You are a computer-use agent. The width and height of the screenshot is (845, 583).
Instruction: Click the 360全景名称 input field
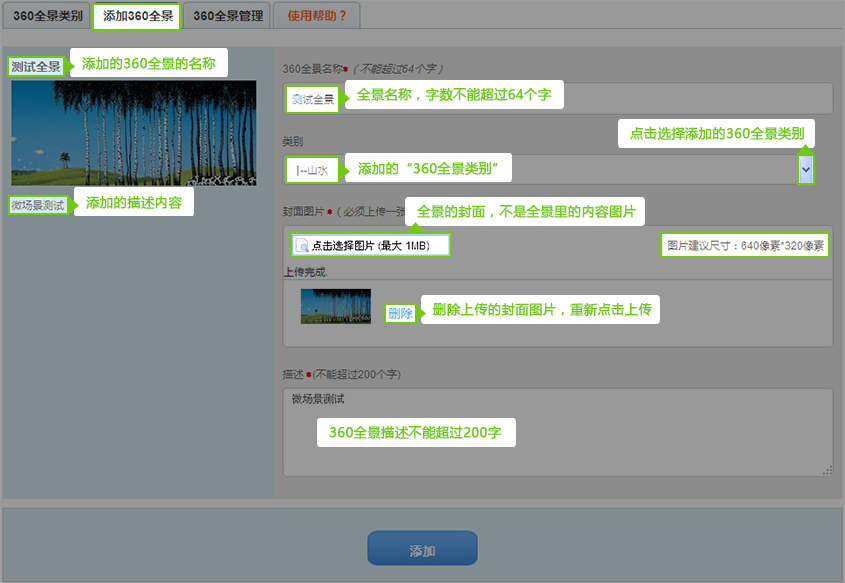[x=558, y=99]
